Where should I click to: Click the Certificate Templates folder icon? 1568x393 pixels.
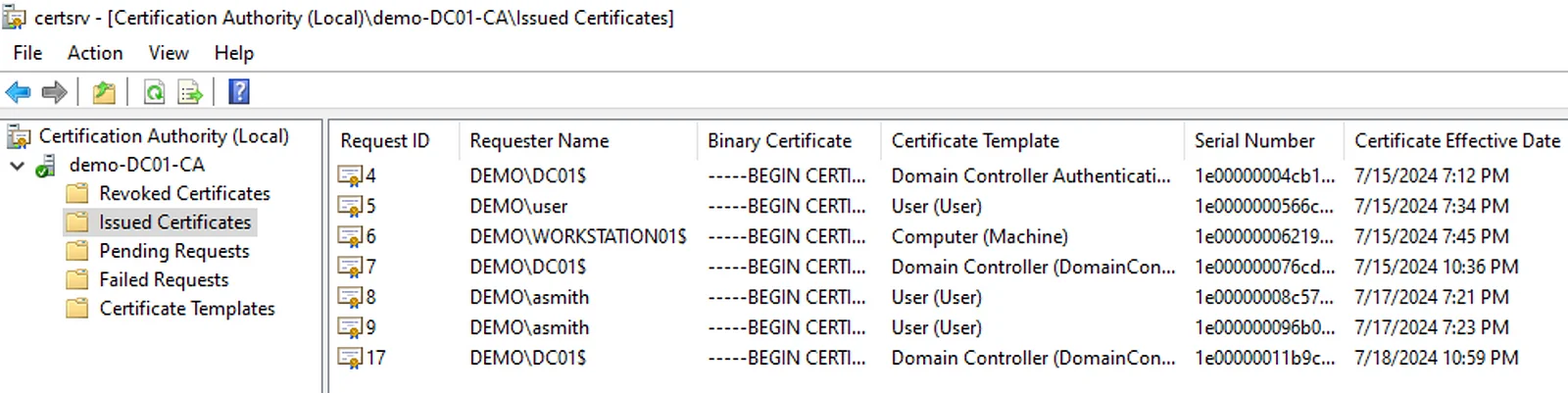(x=76, y=309)
